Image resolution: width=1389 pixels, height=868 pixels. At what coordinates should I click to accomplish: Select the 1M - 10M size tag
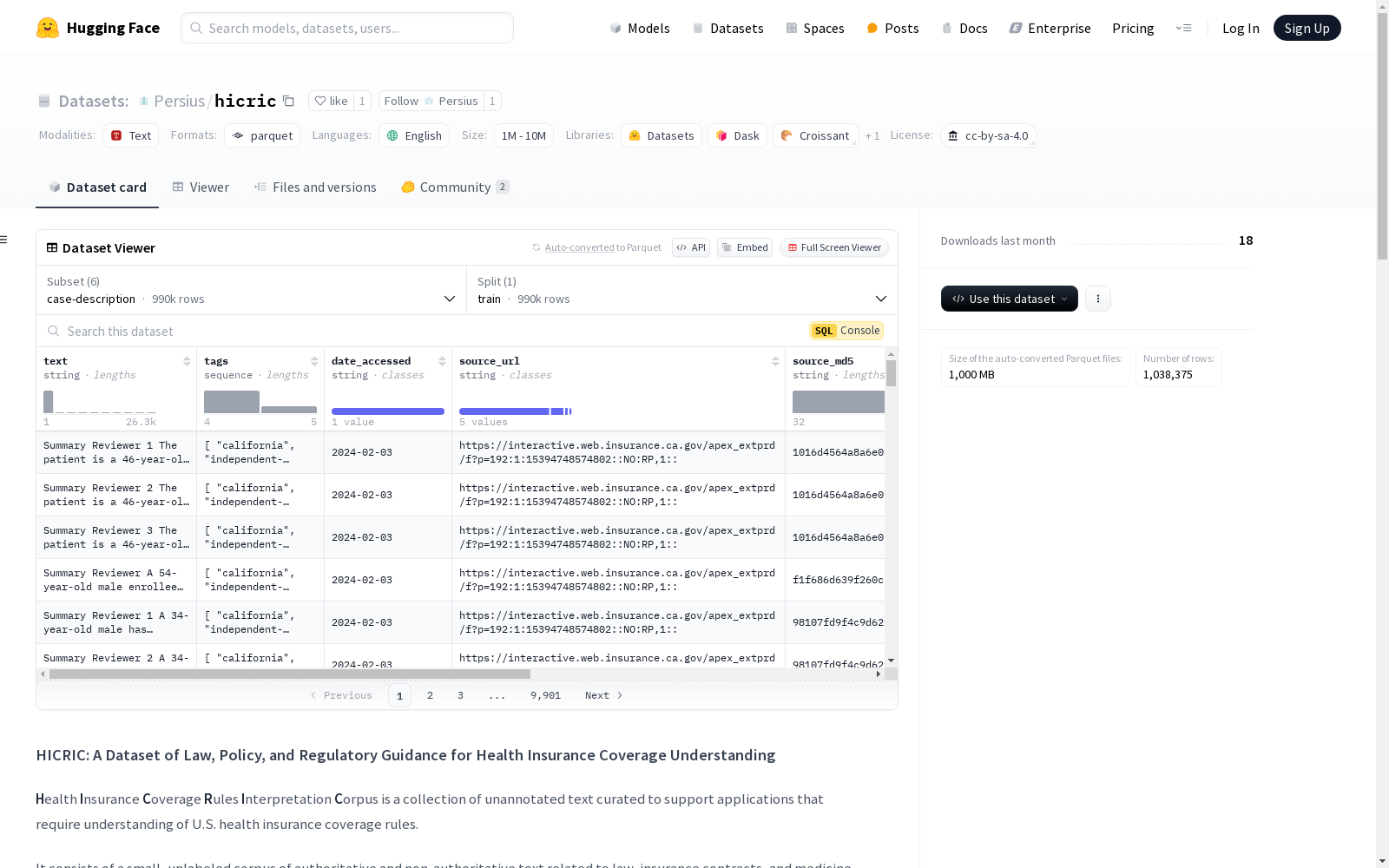click(523, 135)
